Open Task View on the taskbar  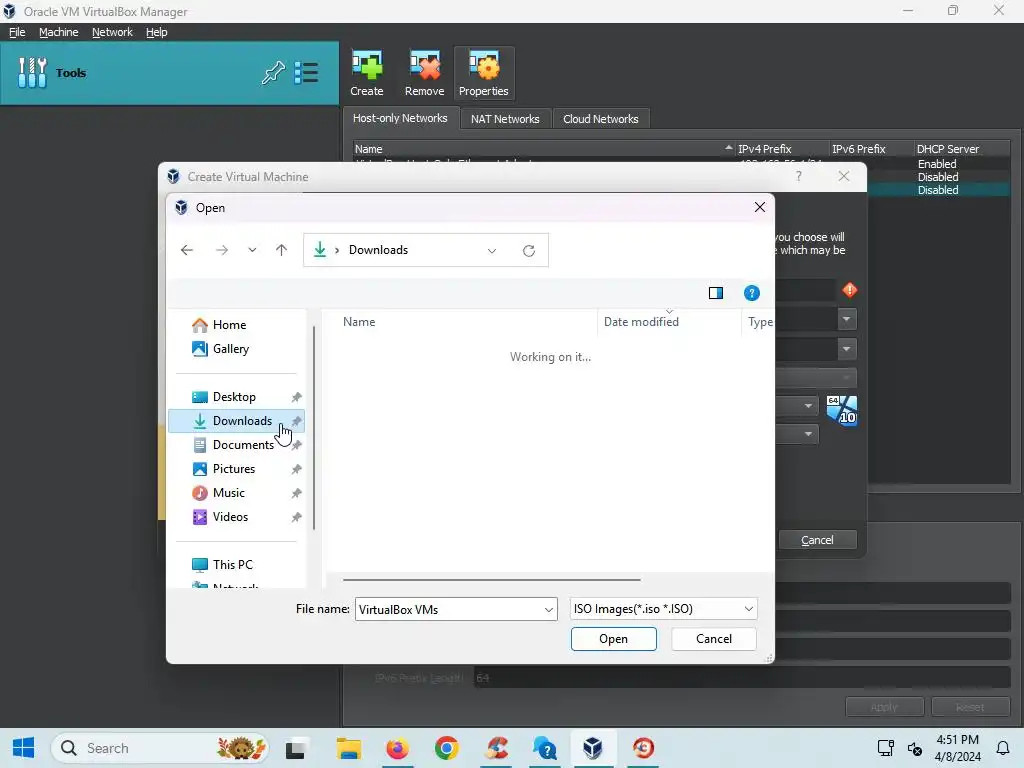pos(296,748)
